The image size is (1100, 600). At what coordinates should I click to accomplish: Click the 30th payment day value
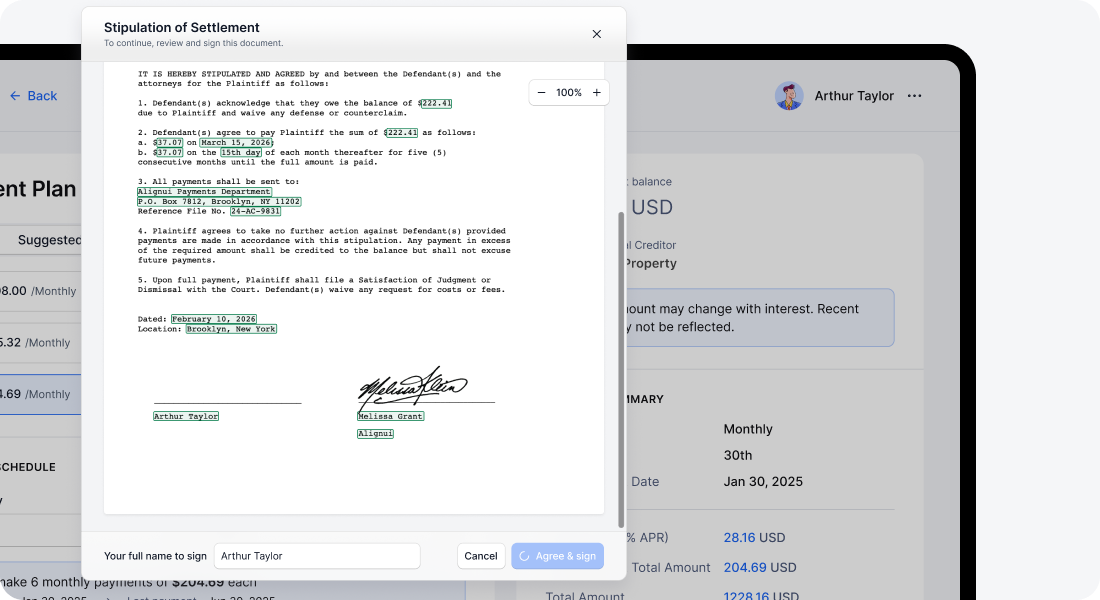pos(738,455)
